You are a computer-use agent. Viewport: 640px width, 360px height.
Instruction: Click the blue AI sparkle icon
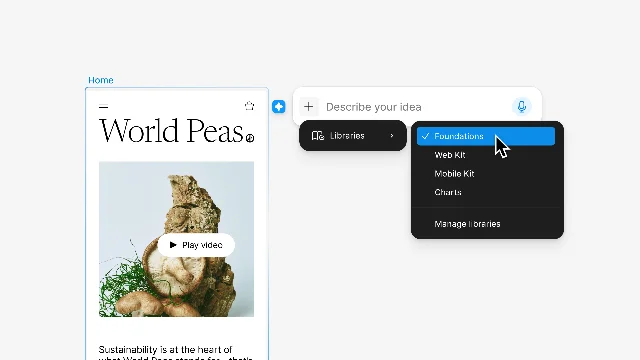click(279, 107)
